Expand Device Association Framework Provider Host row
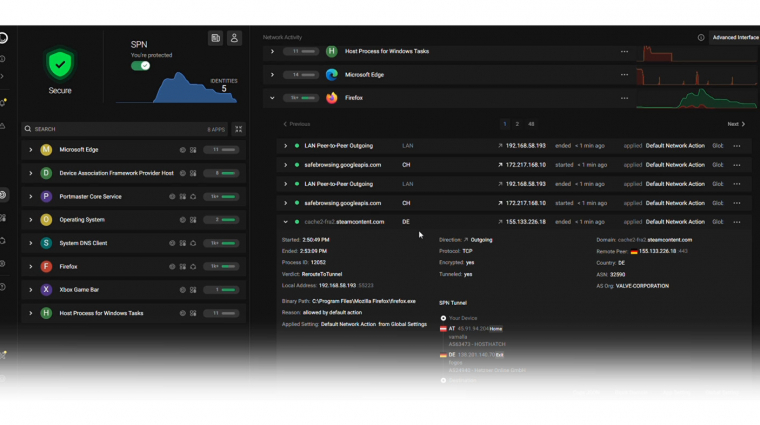The width and height of the screenshot is (760, 425). pos(31,173)
